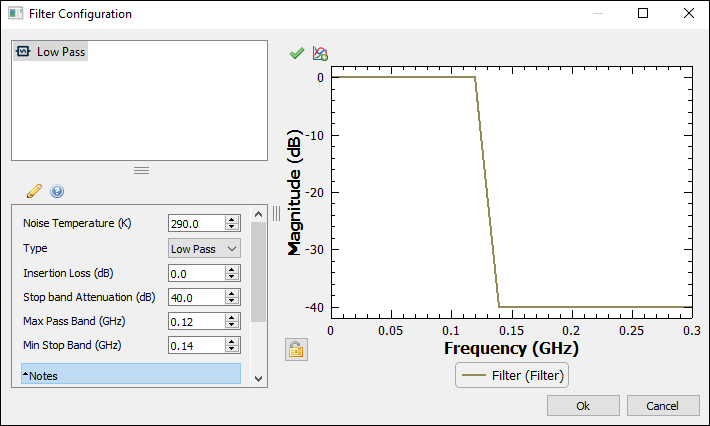The height and width of the screenshot is (426, 710).
Task: Click the Frequency (GHz) axis label
Action: pyautogui.click(x=511, y=349)
